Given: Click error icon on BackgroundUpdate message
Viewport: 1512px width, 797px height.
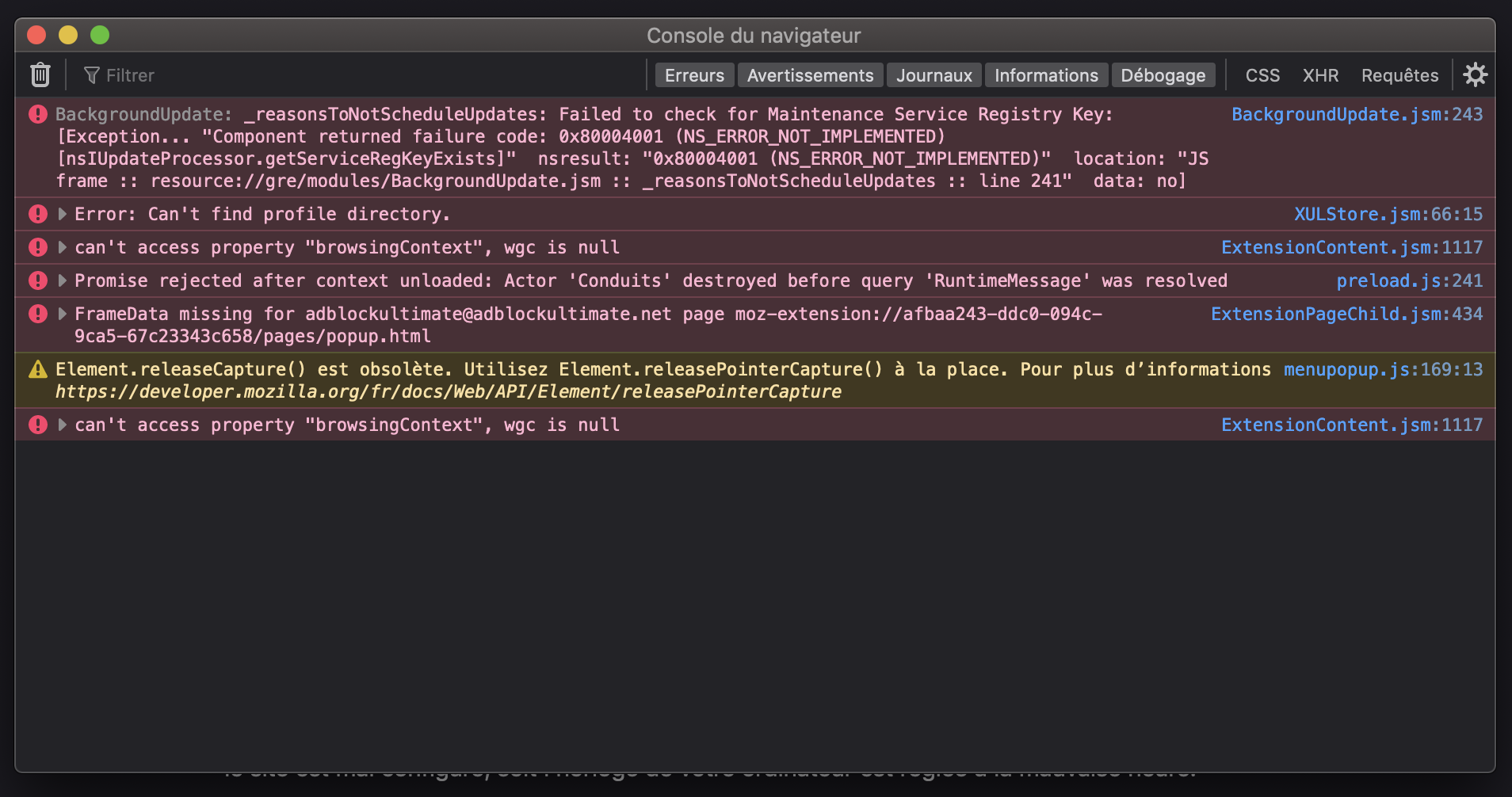Looking at the screenshot, I should pos(38,114).
